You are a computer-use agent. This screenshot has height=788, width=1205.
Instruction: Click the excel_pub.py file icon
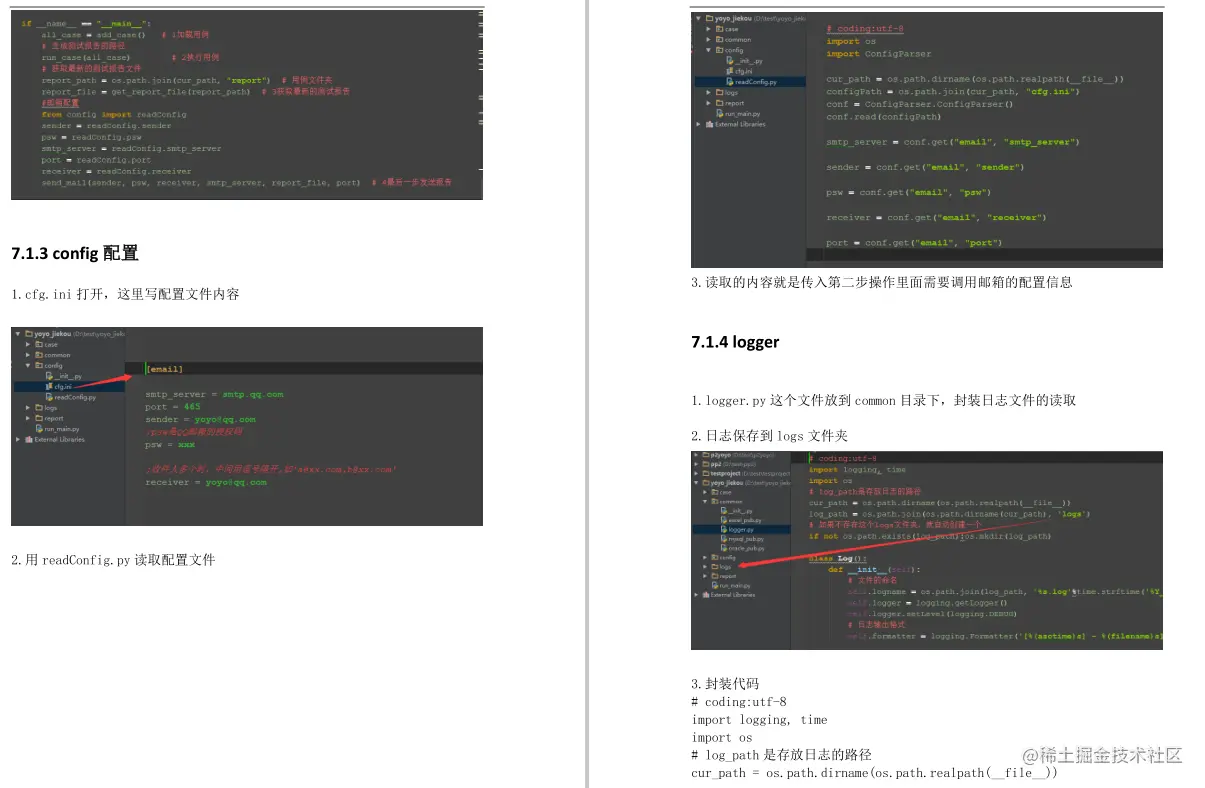tap(724, 520)
